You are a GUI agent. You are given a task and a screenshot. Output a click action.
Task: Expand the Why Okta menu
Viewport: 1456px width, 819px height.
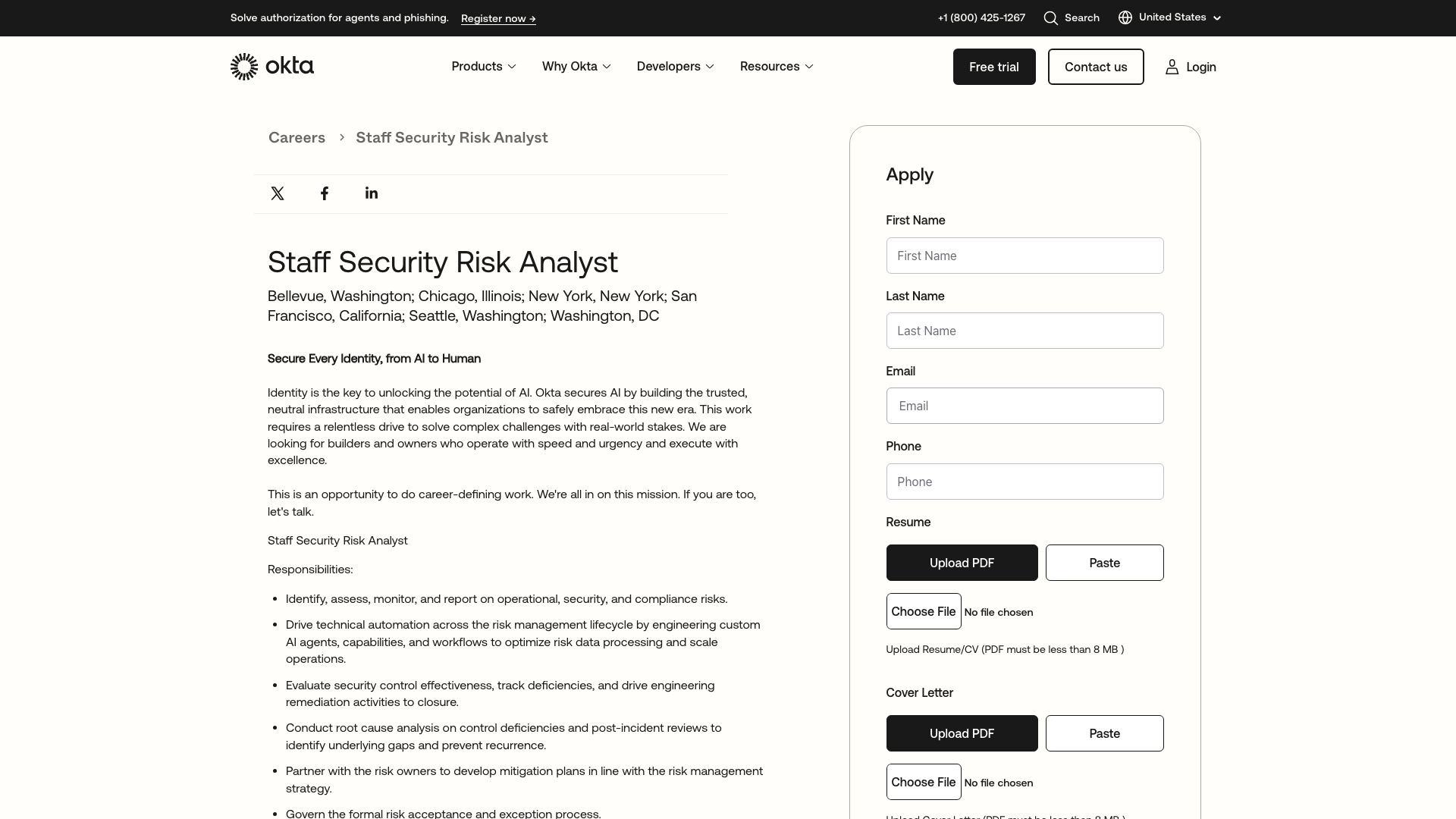(x=576, y=66)
